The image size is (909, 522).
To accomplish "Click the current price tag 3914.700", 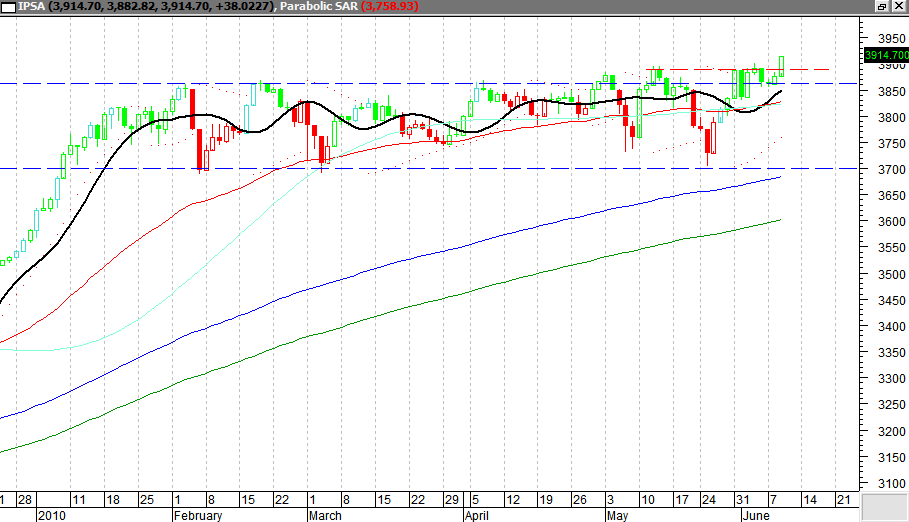I will pyautogui.click(x=886, y=55).
